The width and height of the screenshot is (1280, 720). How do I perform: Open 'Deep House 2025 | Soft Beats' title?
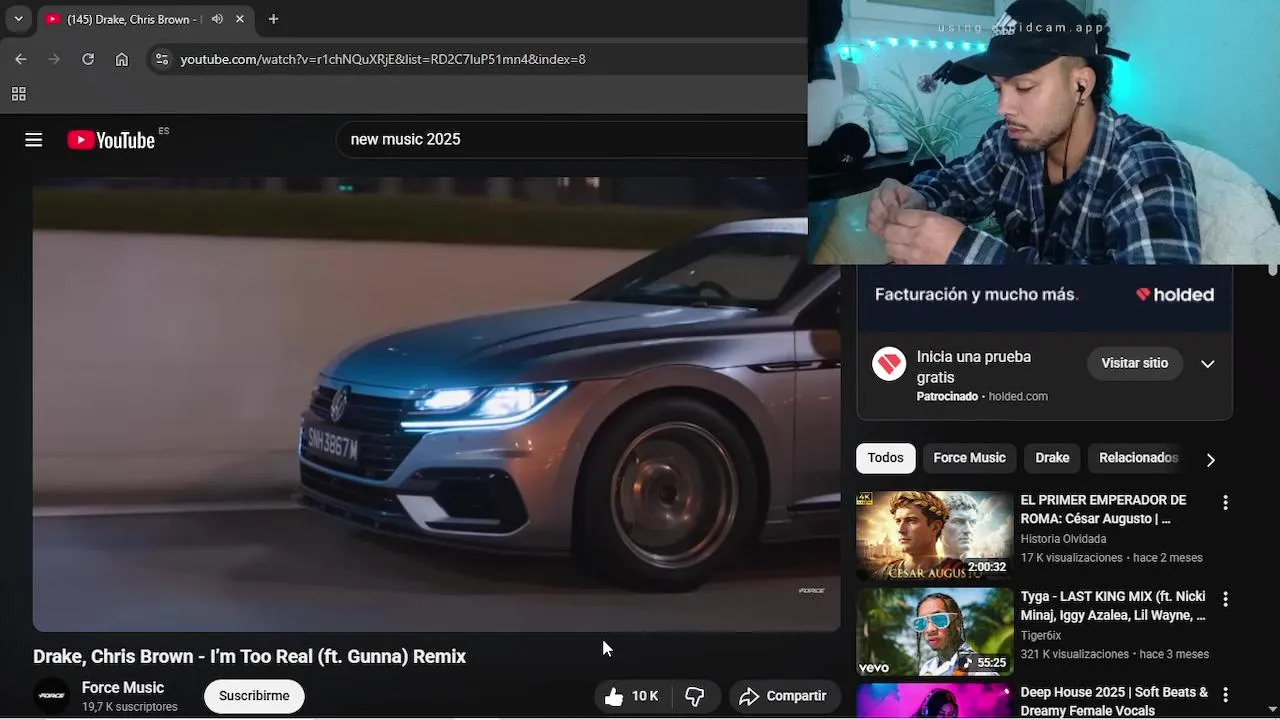pyautogui.click(x=1114, y=701)
